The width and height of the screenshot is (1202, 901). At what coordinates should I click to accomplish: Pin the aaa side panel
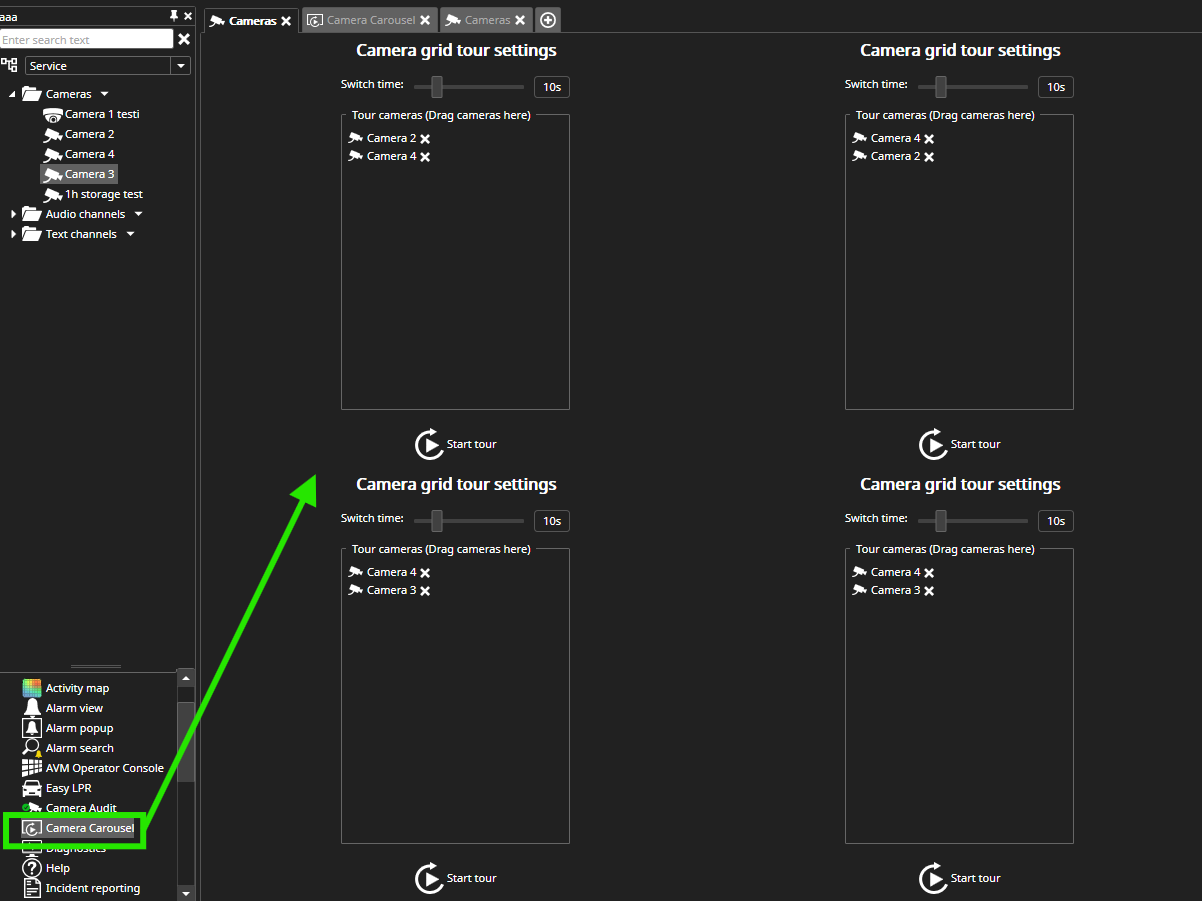click(174, 16)
